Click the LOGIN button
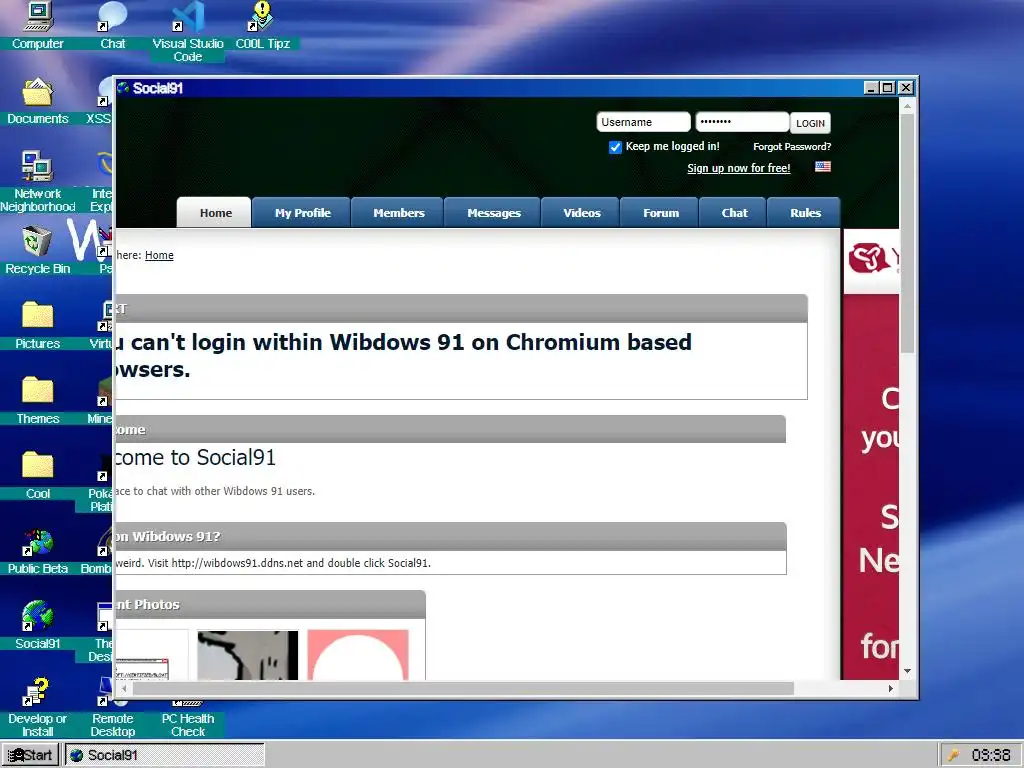The width and height of the screenshot is (1024, 768). click(810, 123)
